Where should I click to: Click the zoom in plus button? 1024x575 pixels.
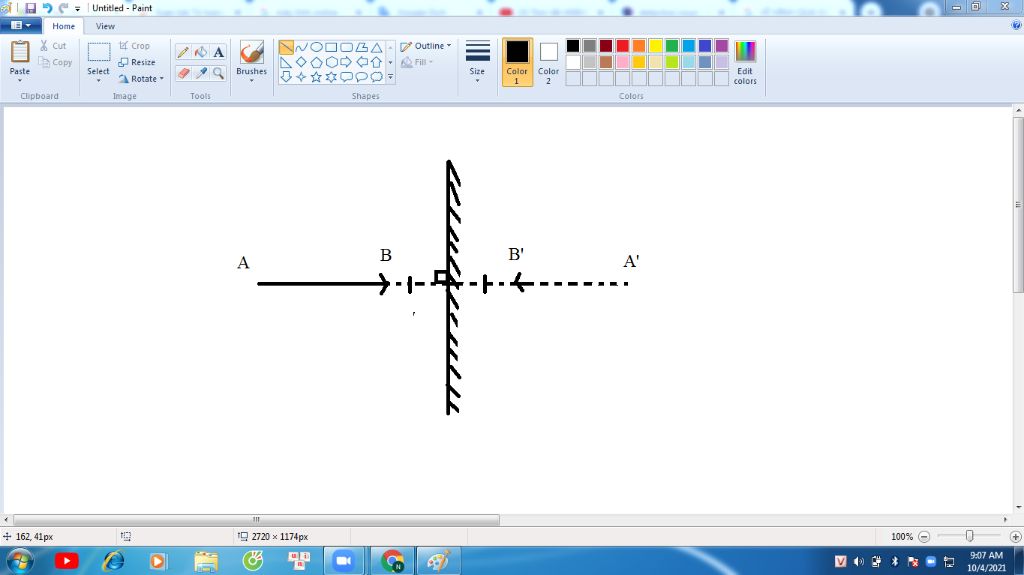click(1016, 536)
